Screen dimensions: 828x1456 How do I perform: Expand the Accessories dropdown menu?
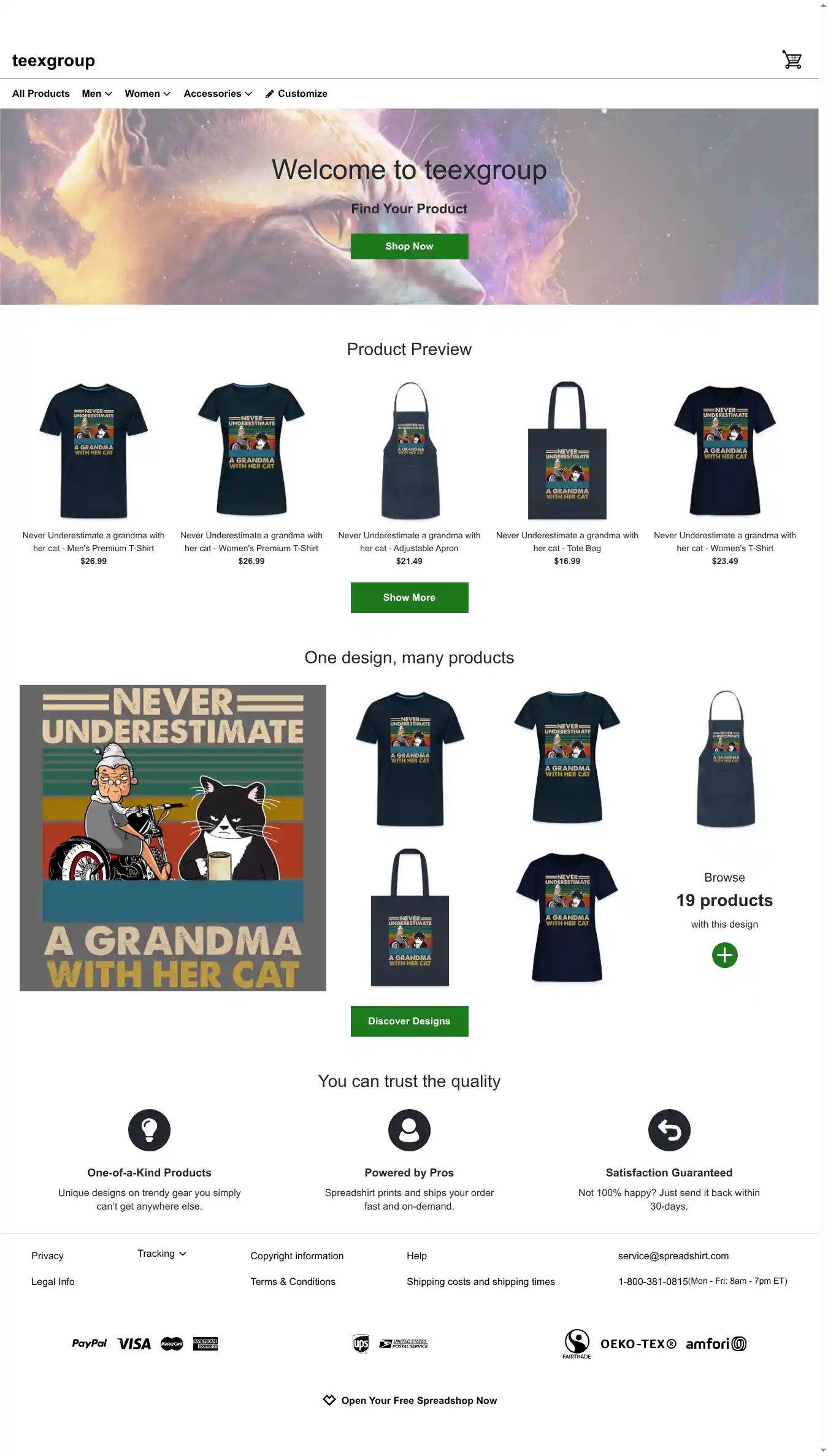click(x=218, y=94)
